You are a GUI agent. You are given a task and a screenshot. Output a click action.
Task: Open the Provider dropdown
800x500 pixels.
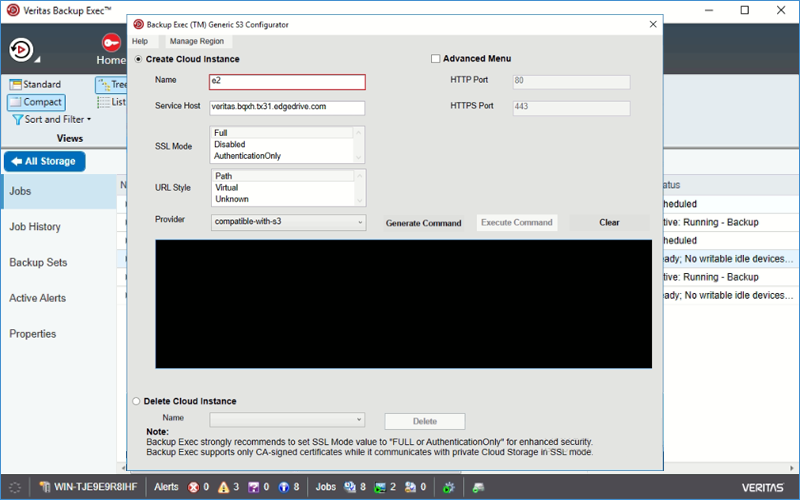pyautogui.click(x=288, y=222)
